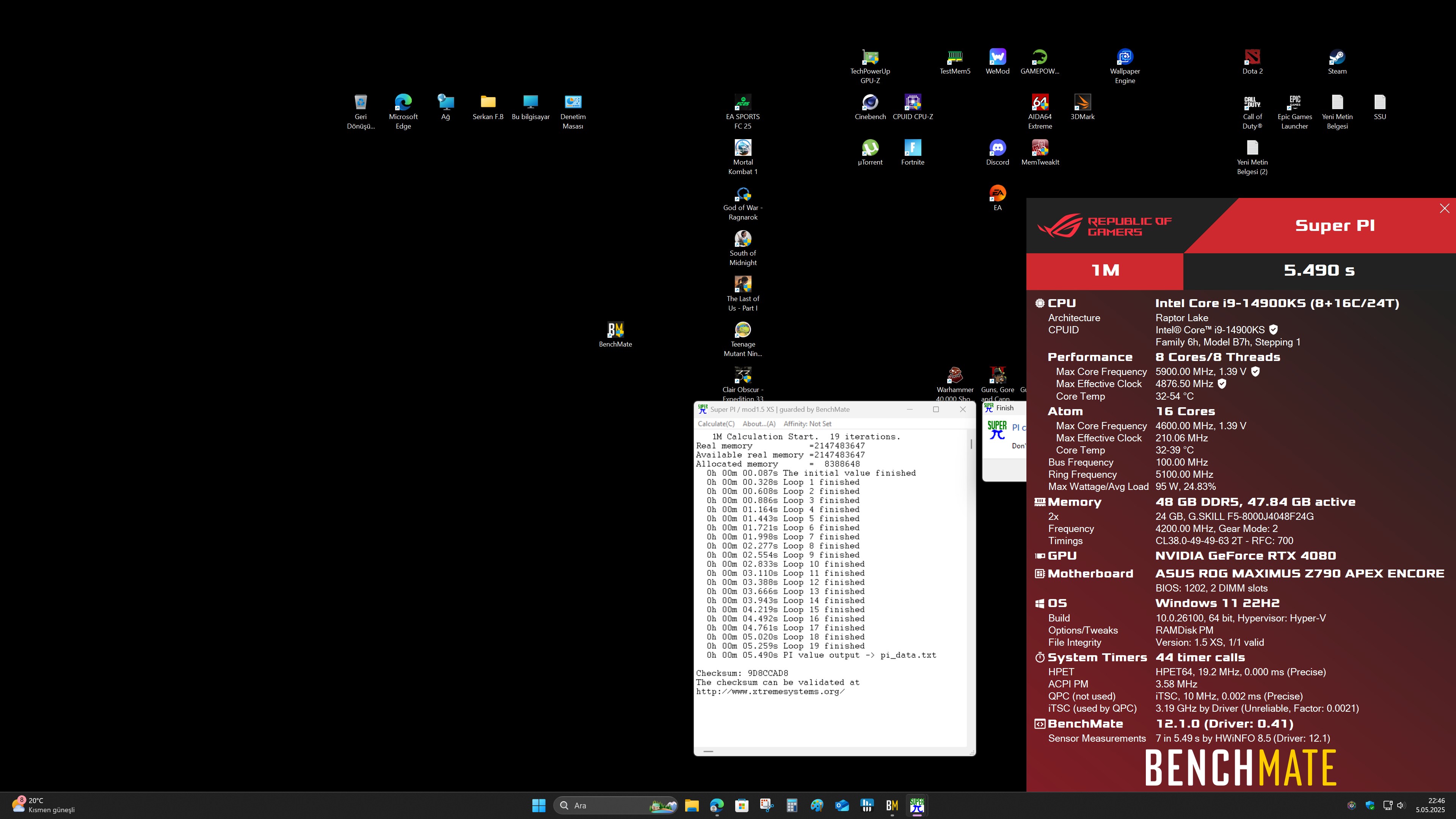1456x819 pixels.
Task: Open Wallpaper Engine desktop icon
Action: 1125,66
